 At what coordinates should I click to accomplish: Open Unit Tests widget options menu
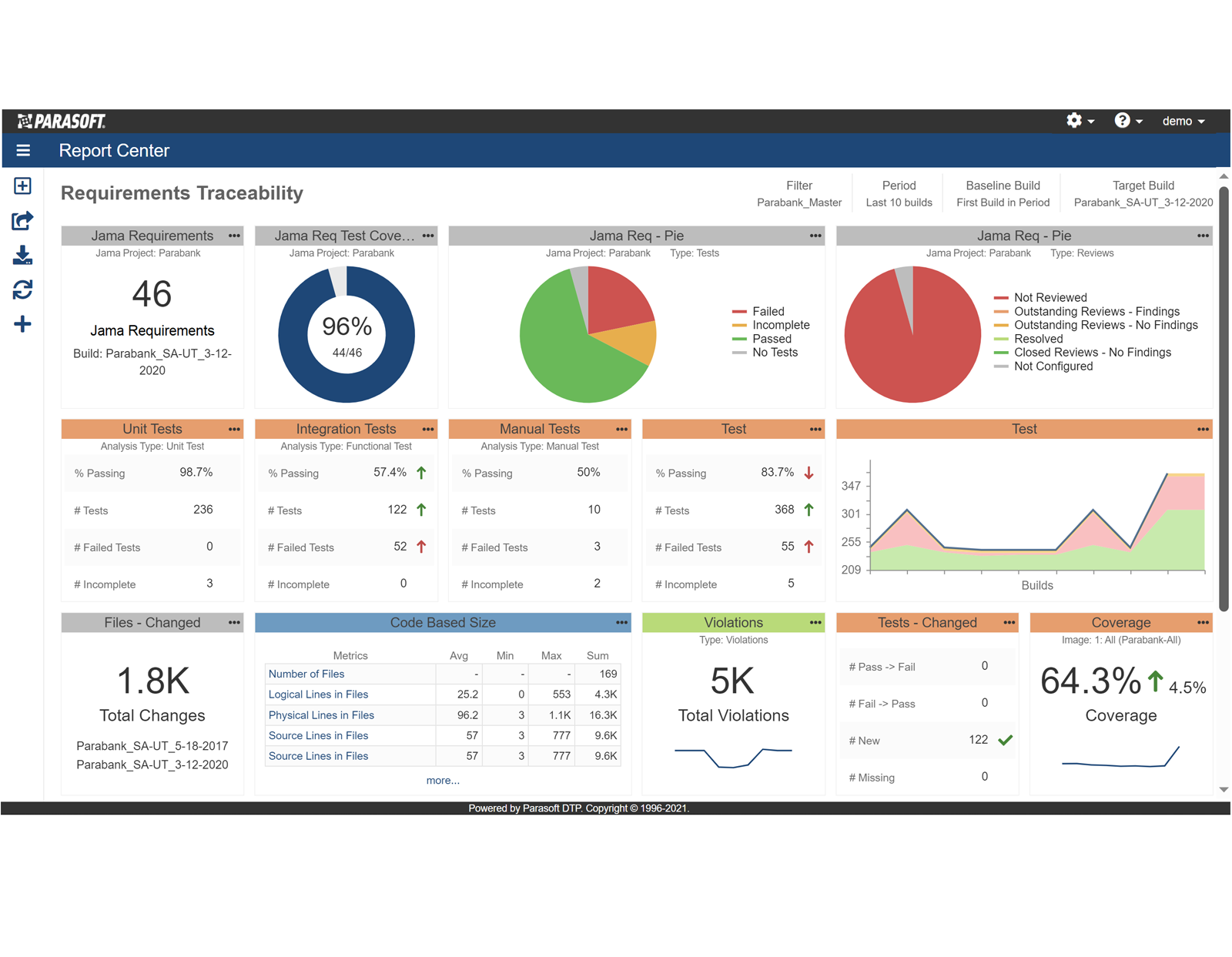click(234, 429)
